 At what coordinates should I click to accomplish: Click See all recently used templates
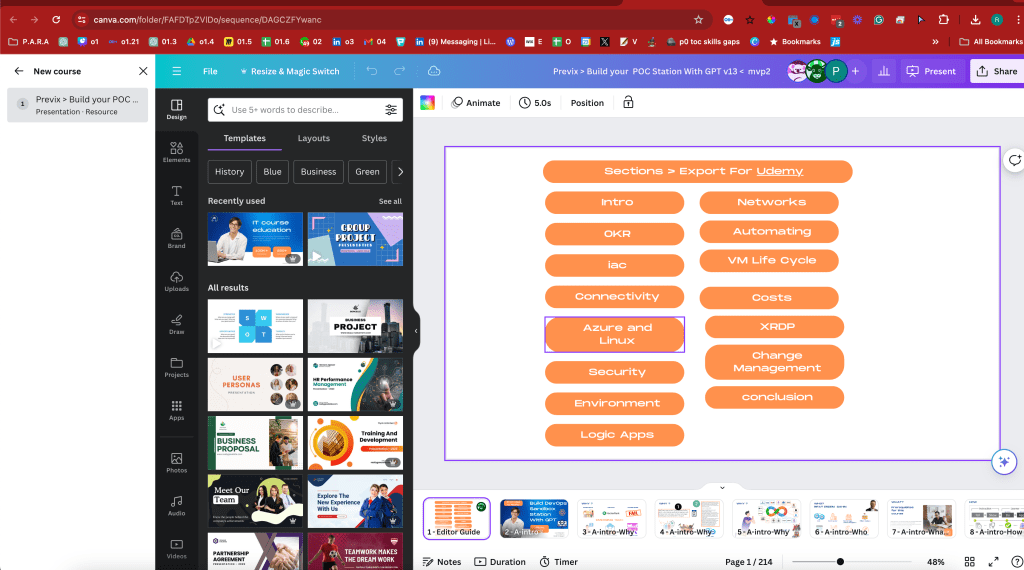390,201
